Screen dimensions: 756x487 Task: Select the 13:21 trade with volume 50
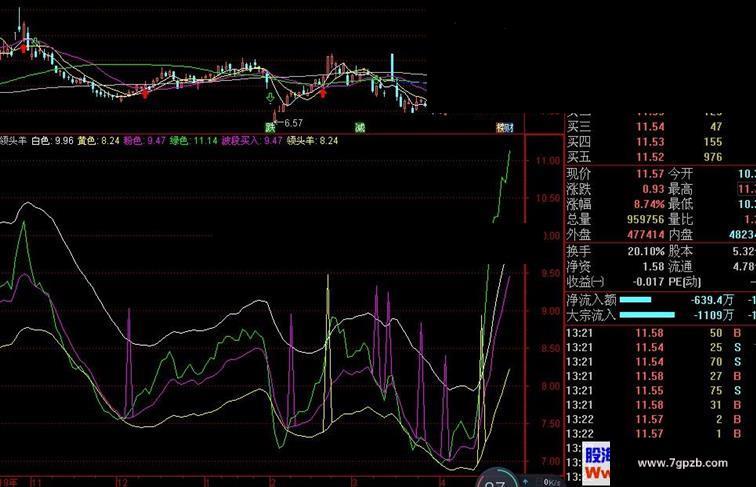653,333
